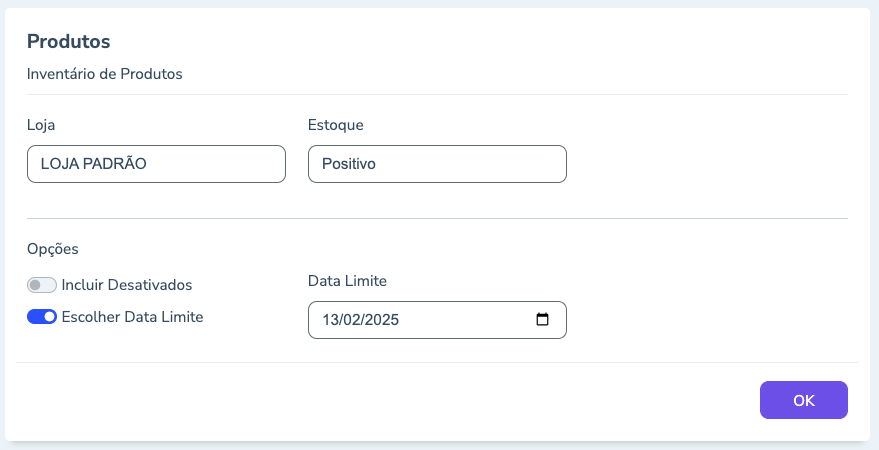
Task: Disable the Escolher Data Limite switch
Action: point(42,317)
